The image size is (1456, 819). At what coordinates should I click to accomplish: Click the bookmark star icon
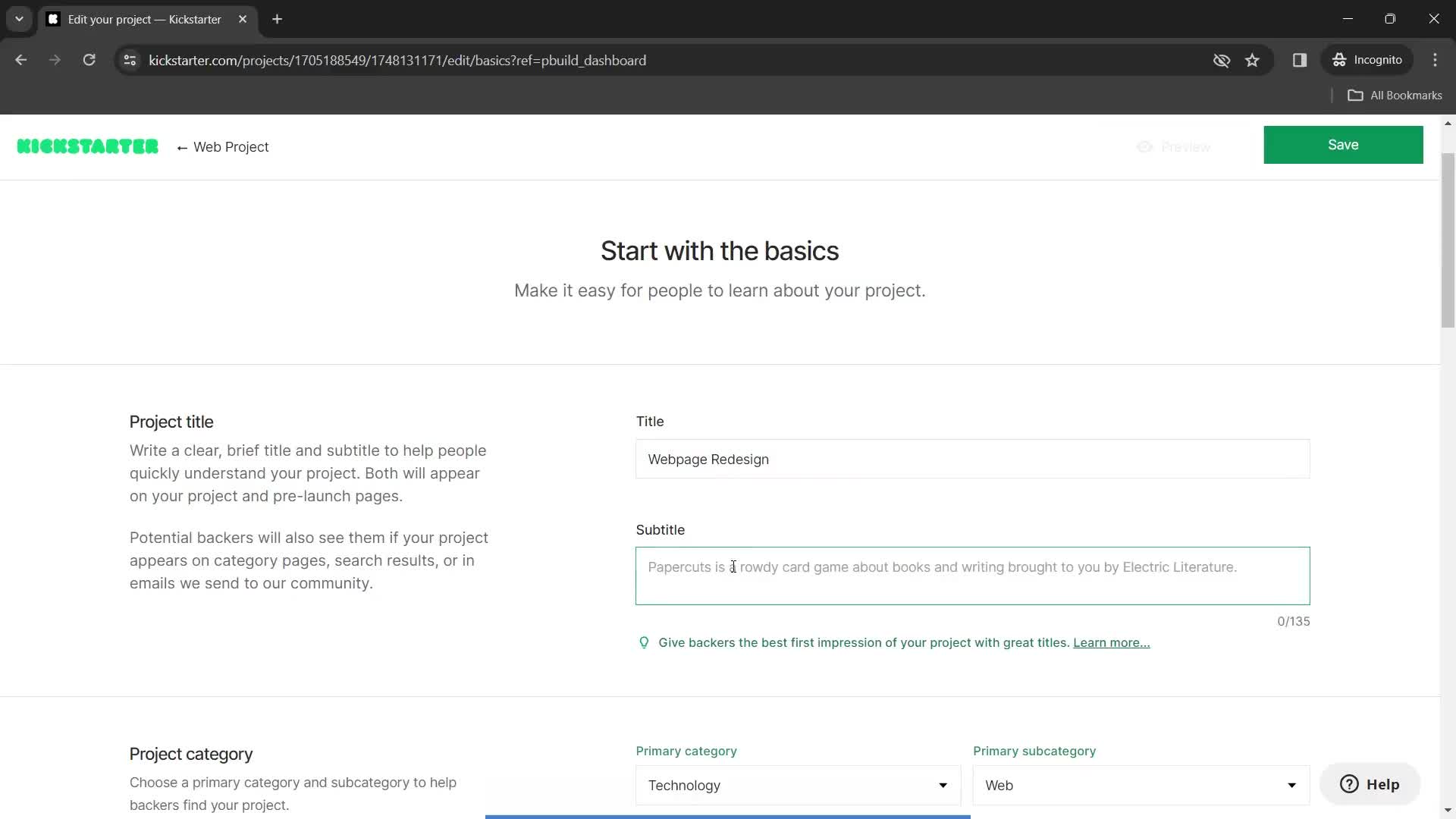[x=1253, y=60]
